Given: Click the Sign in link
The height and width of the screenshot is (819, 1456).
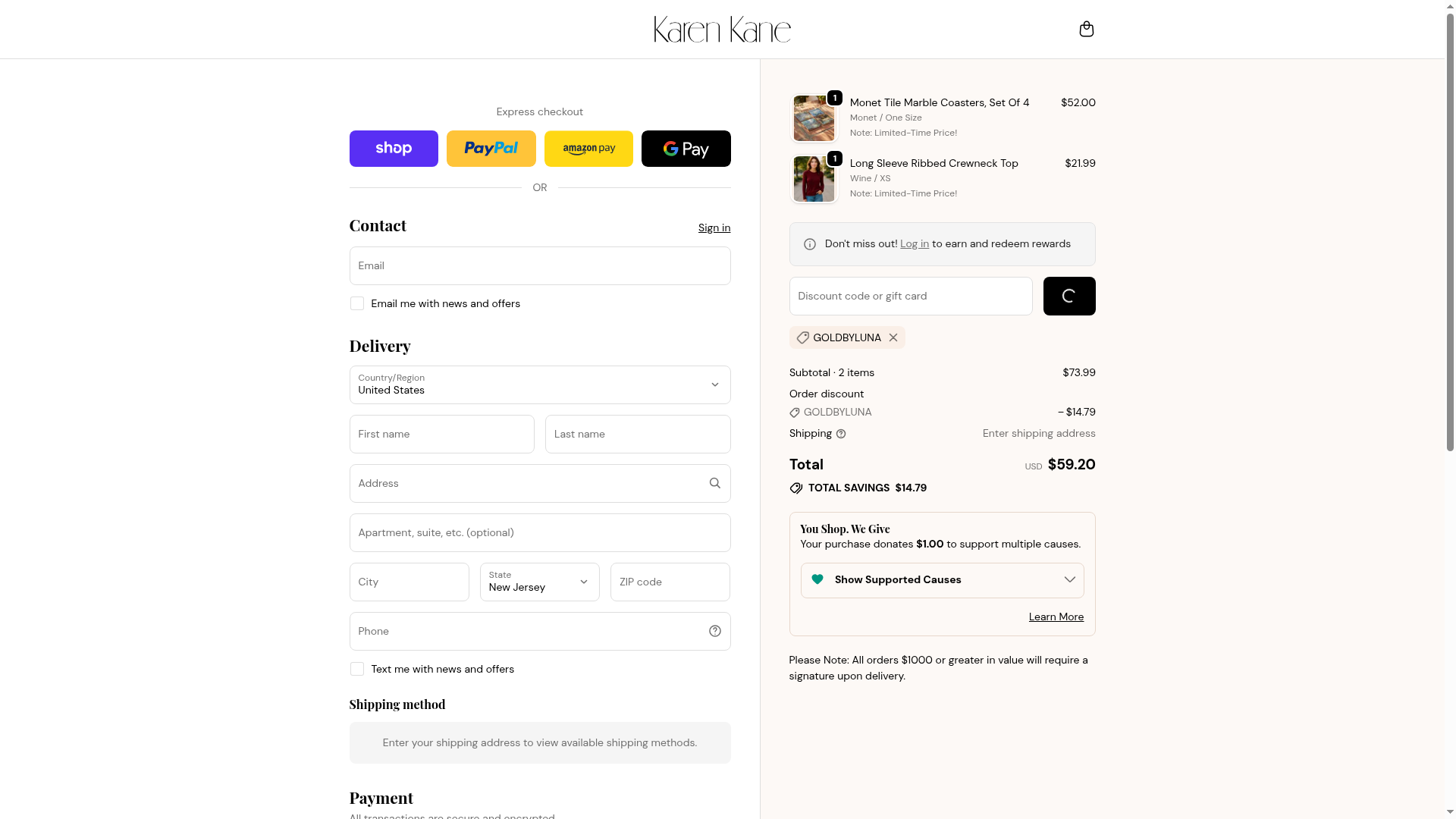Looking at the screenshot, I should (x=714, y=227).
